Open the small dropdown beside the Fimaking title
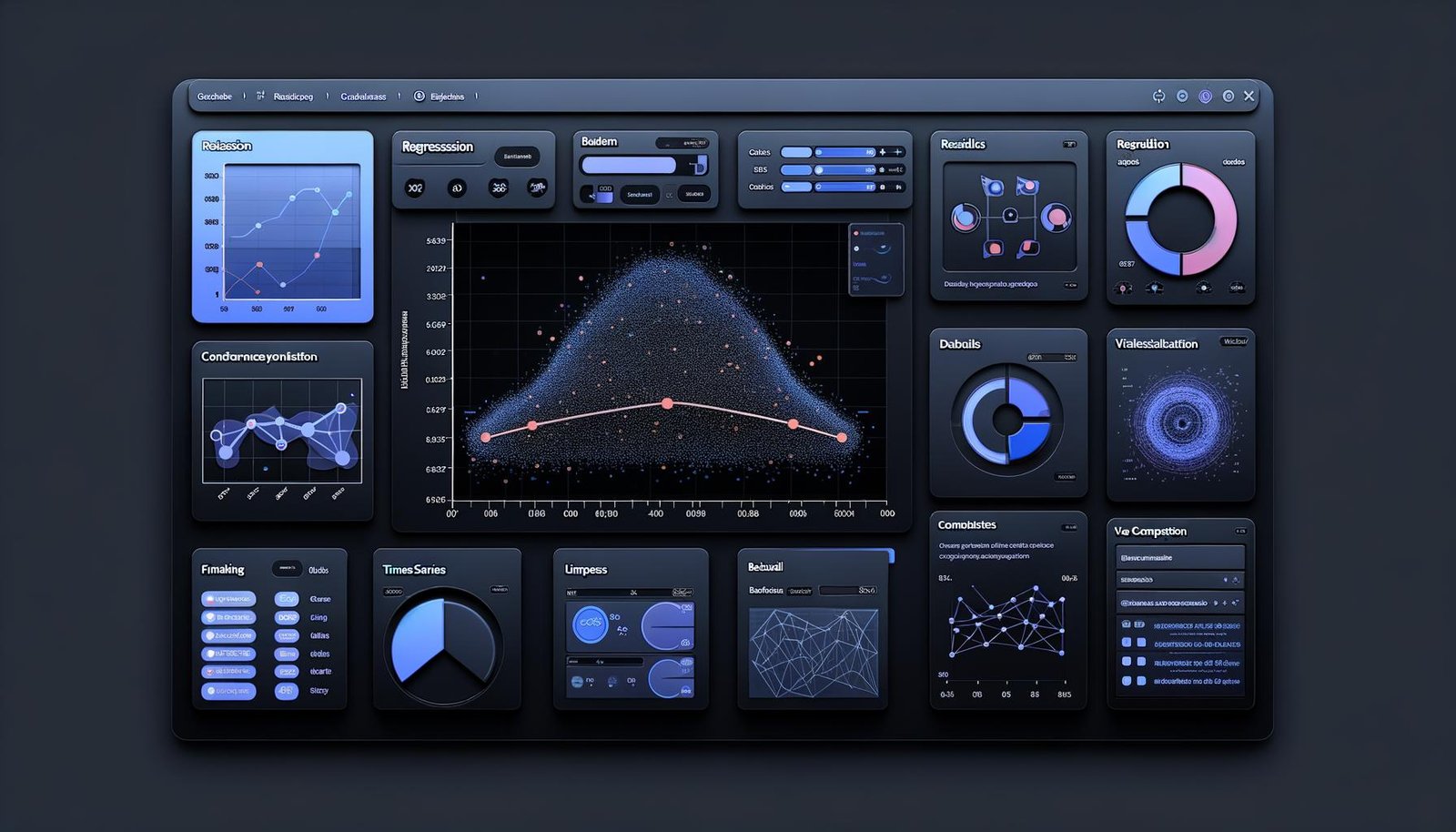The image size is (1456, 832). point(287,569)
